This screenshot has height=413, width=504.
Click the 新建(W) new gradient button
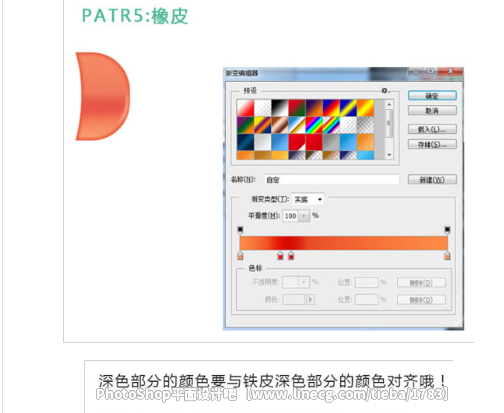click(432, 180)
